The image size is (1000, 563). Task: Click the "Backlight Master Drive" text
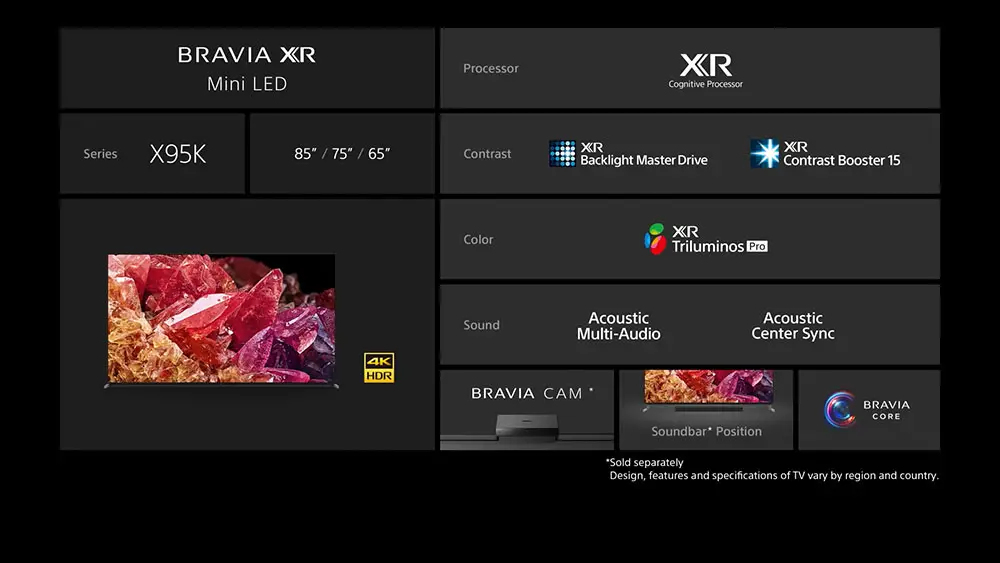[643, 161]
